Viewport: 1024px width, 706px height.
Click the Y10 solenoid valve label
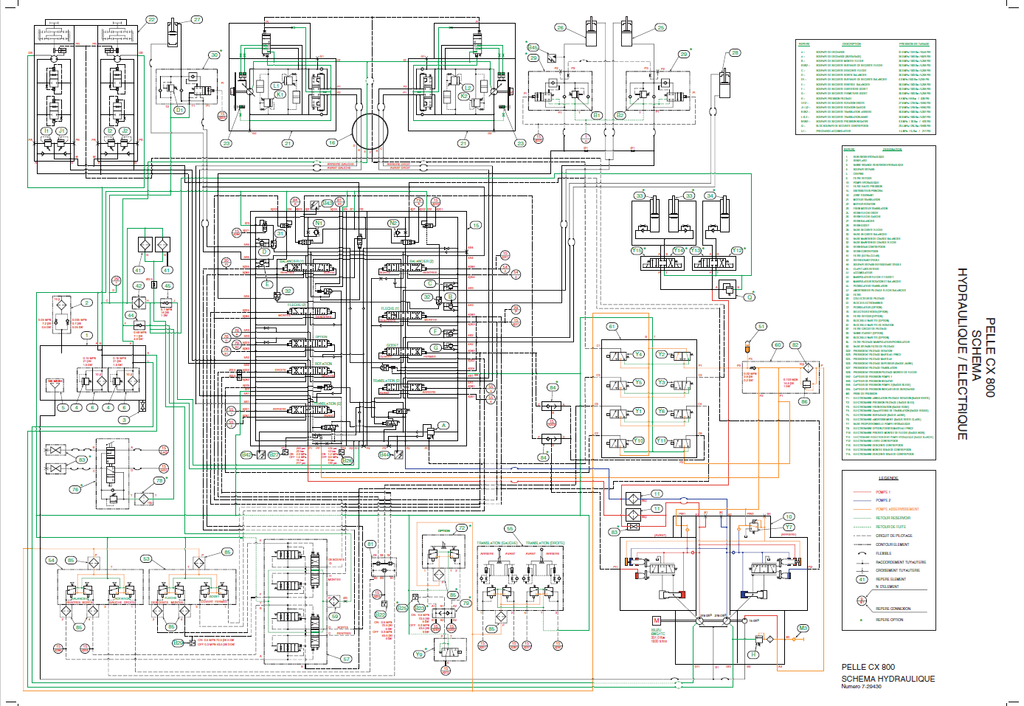tap(639, 440)
